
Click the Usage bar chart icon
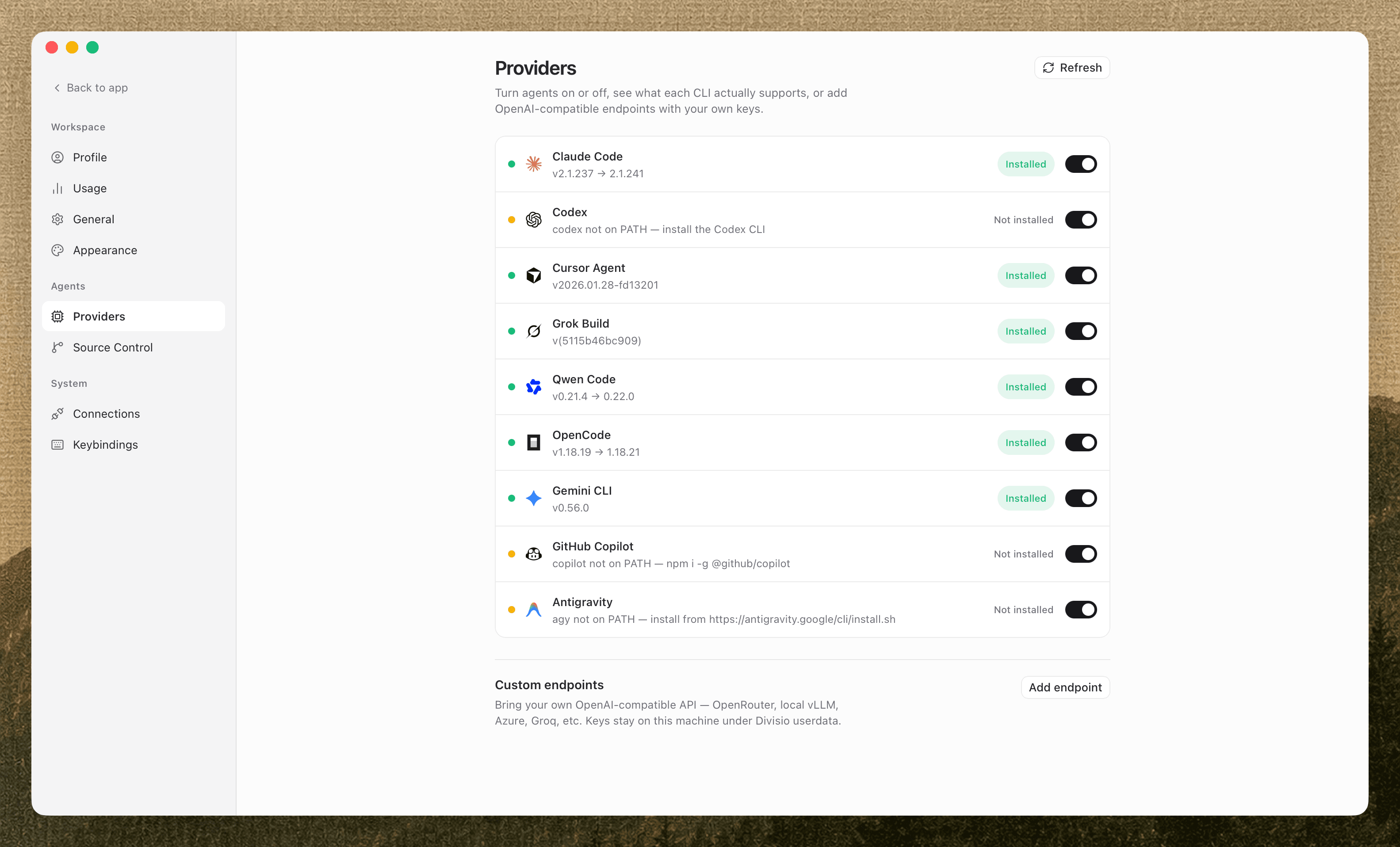tap(57, 188)
